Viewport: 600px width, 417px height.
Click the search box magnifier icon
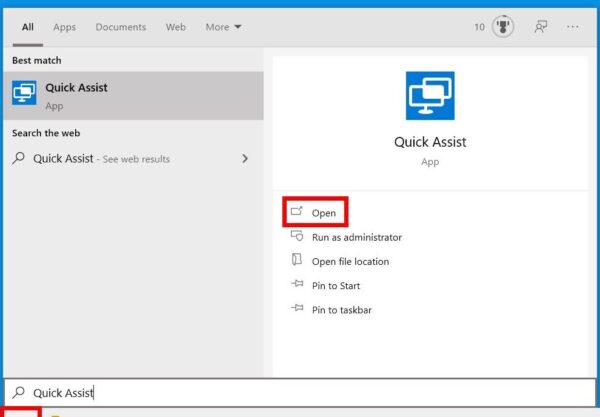(18, 392)
